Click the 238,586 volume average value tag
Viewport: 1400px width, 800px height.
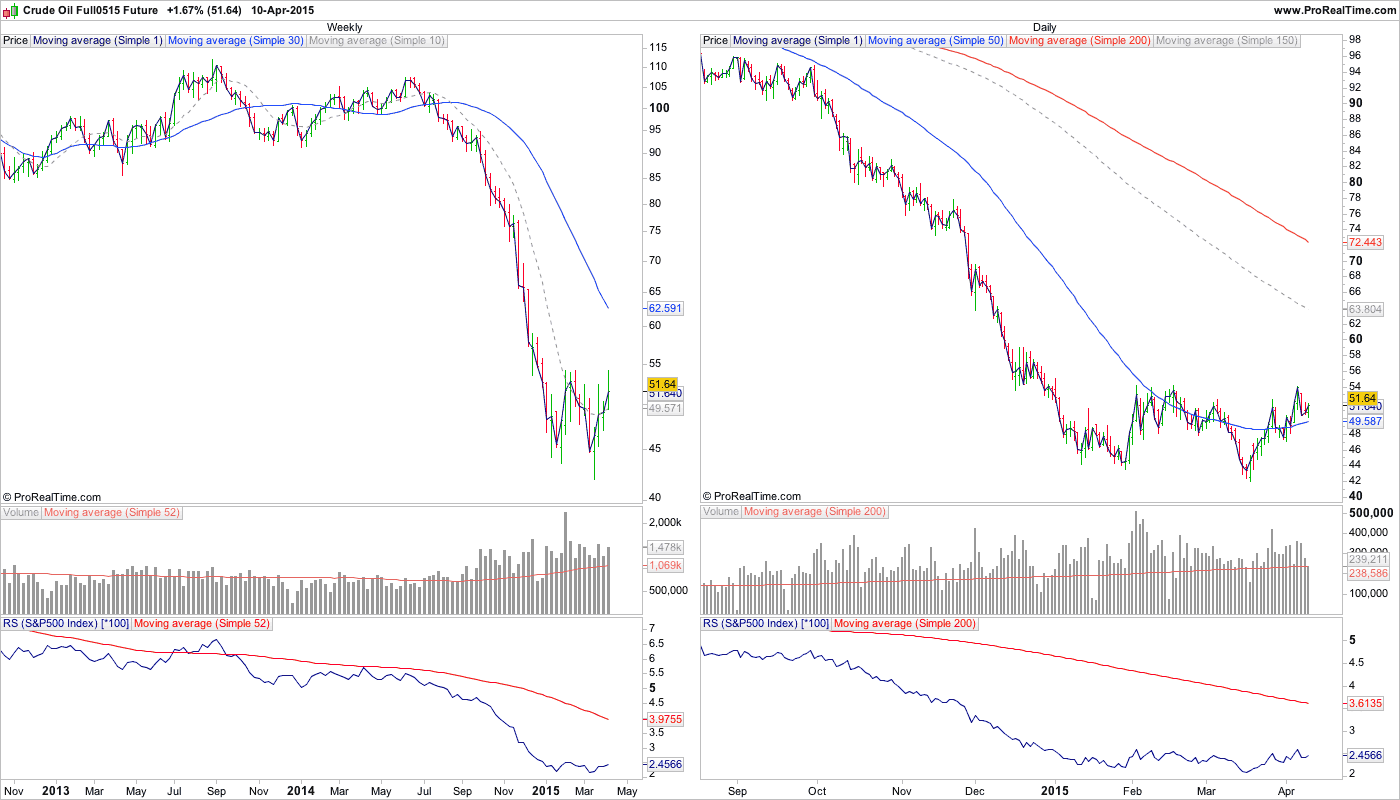(x=1367, y=574)
